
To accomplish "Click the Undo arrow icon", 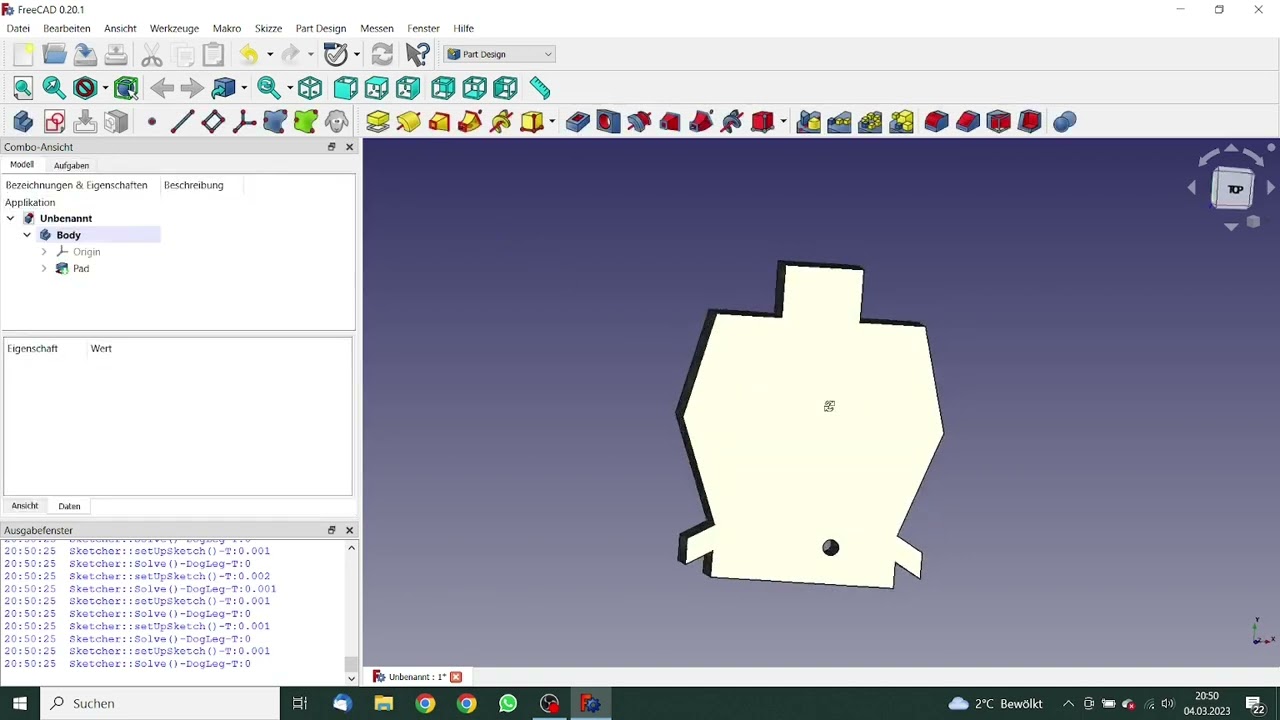I will pos(248,54).
